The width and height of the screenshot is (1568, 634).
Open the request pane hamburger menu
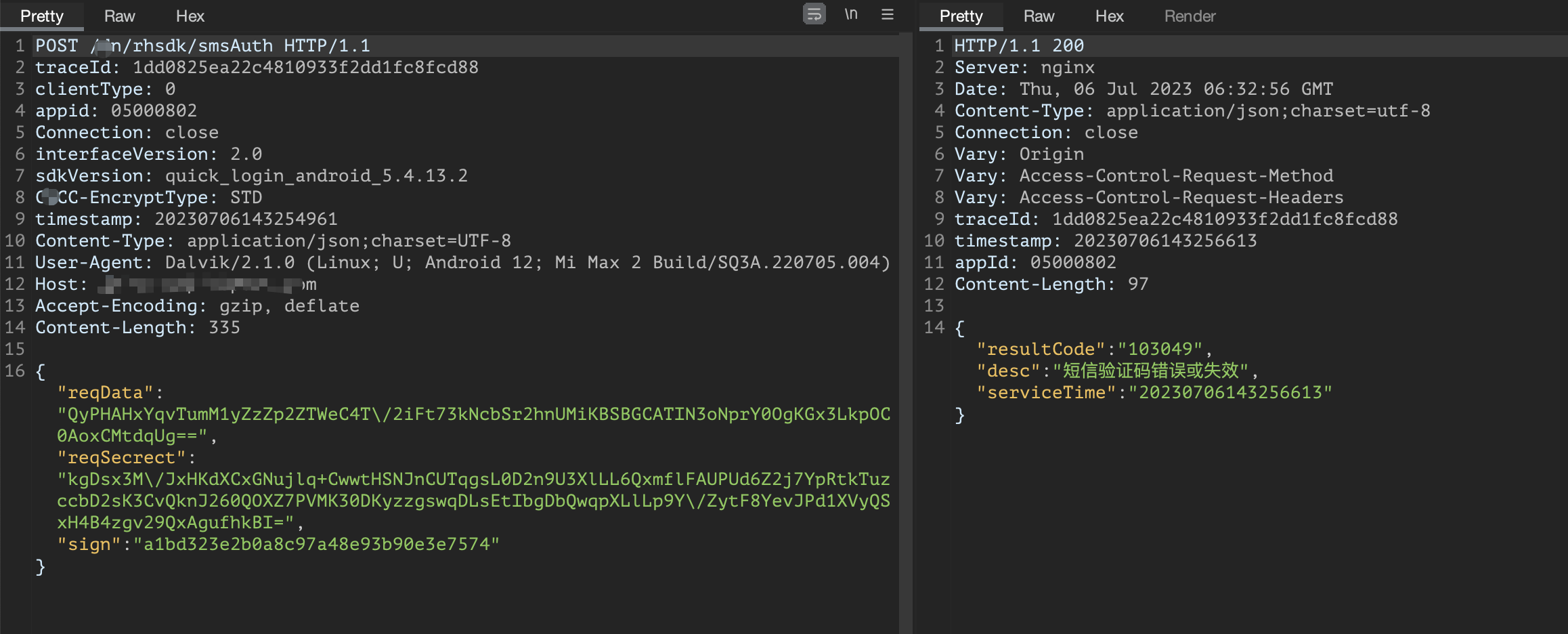tap(888, 14)
